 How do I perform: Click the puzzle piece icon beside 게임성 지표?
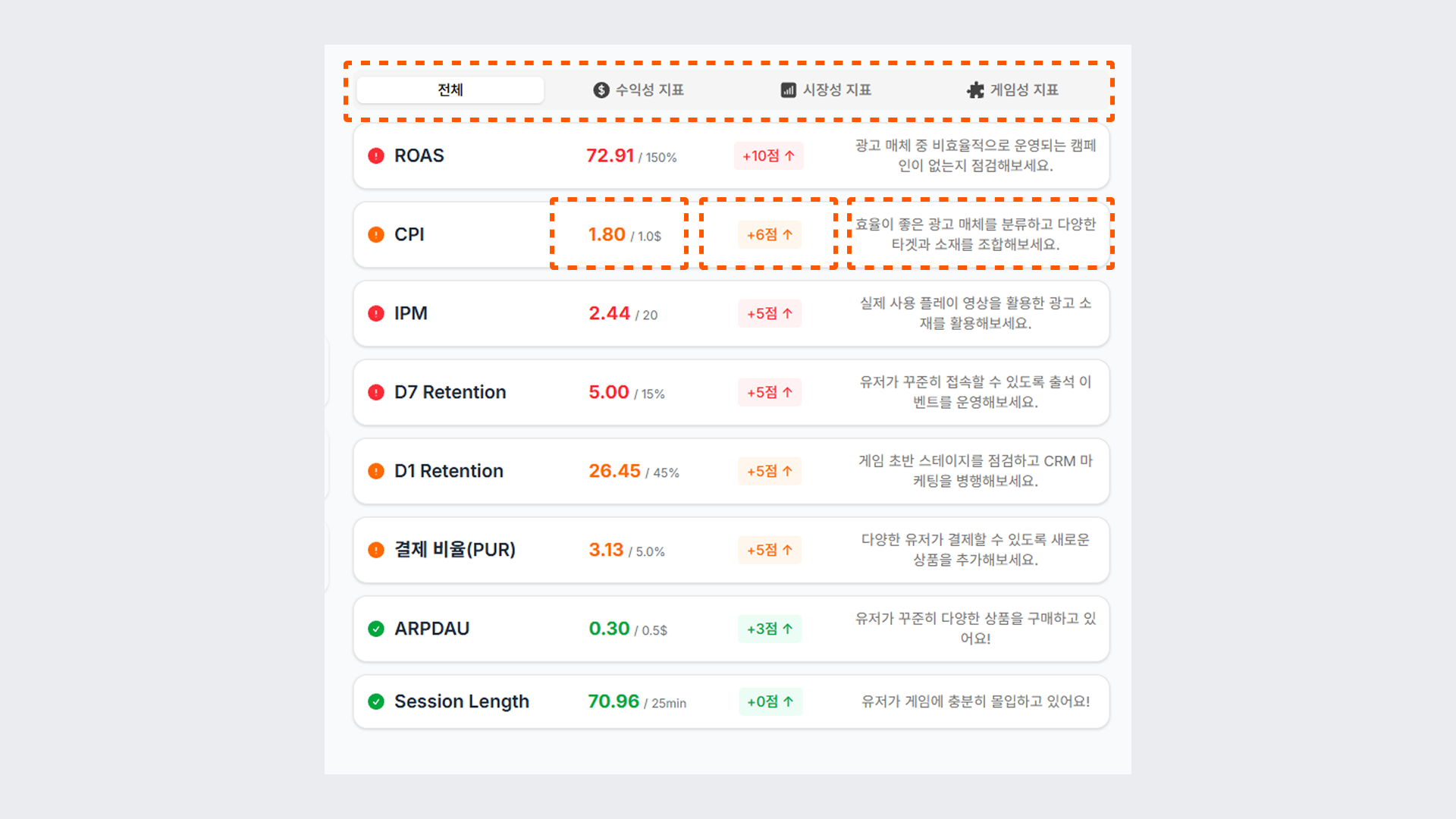975,90
